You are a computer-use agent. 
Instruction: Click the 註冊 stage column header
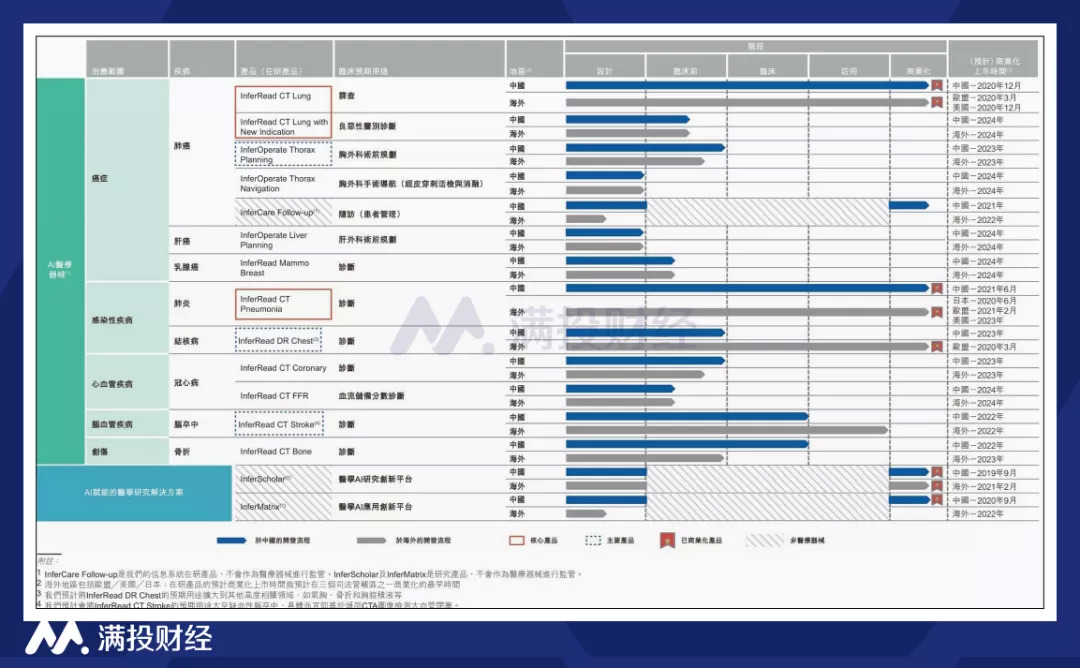click(x=849, y=66)
